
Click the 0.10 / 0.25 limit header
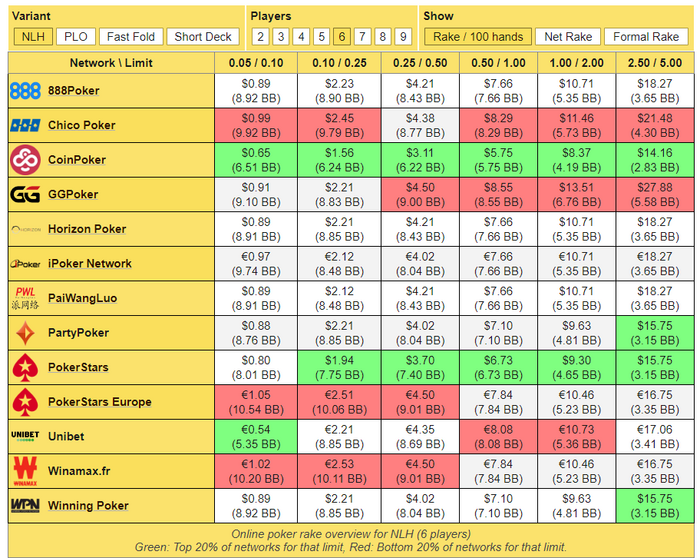(339, 63)
